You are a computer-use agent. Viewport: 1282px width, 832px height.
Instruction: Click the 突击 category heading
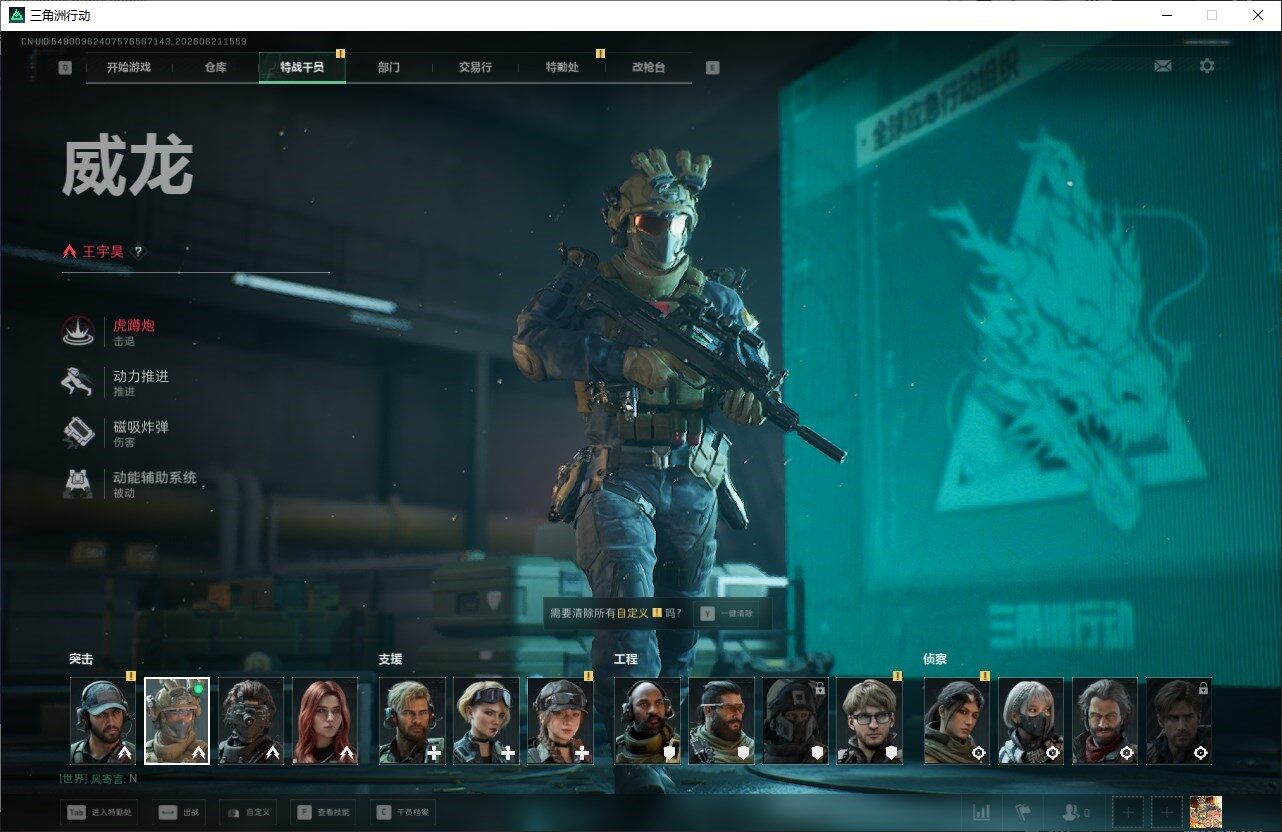(81, 659)
